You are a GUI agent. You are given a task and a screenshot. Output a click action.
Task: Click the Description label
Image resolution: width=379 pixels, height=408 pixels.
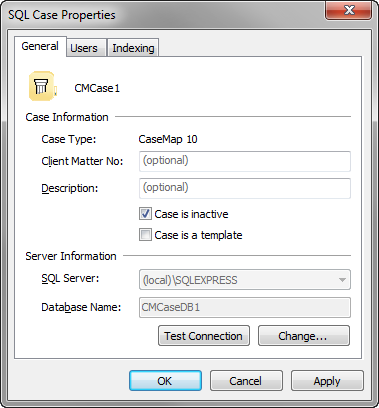(70, 188)
